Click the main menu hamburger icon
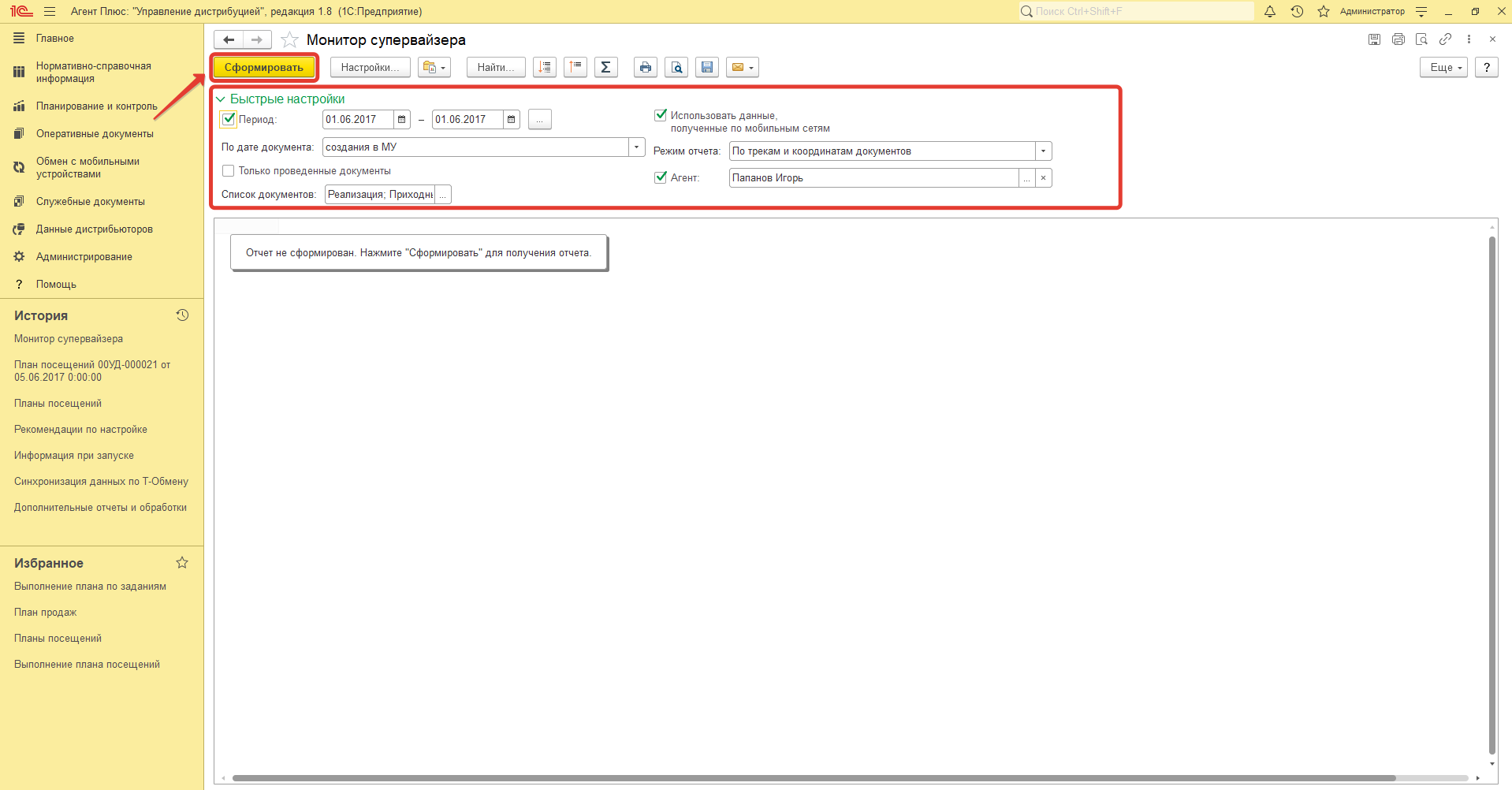Viewport: 1512px width, 790px height. pos(50,11)
